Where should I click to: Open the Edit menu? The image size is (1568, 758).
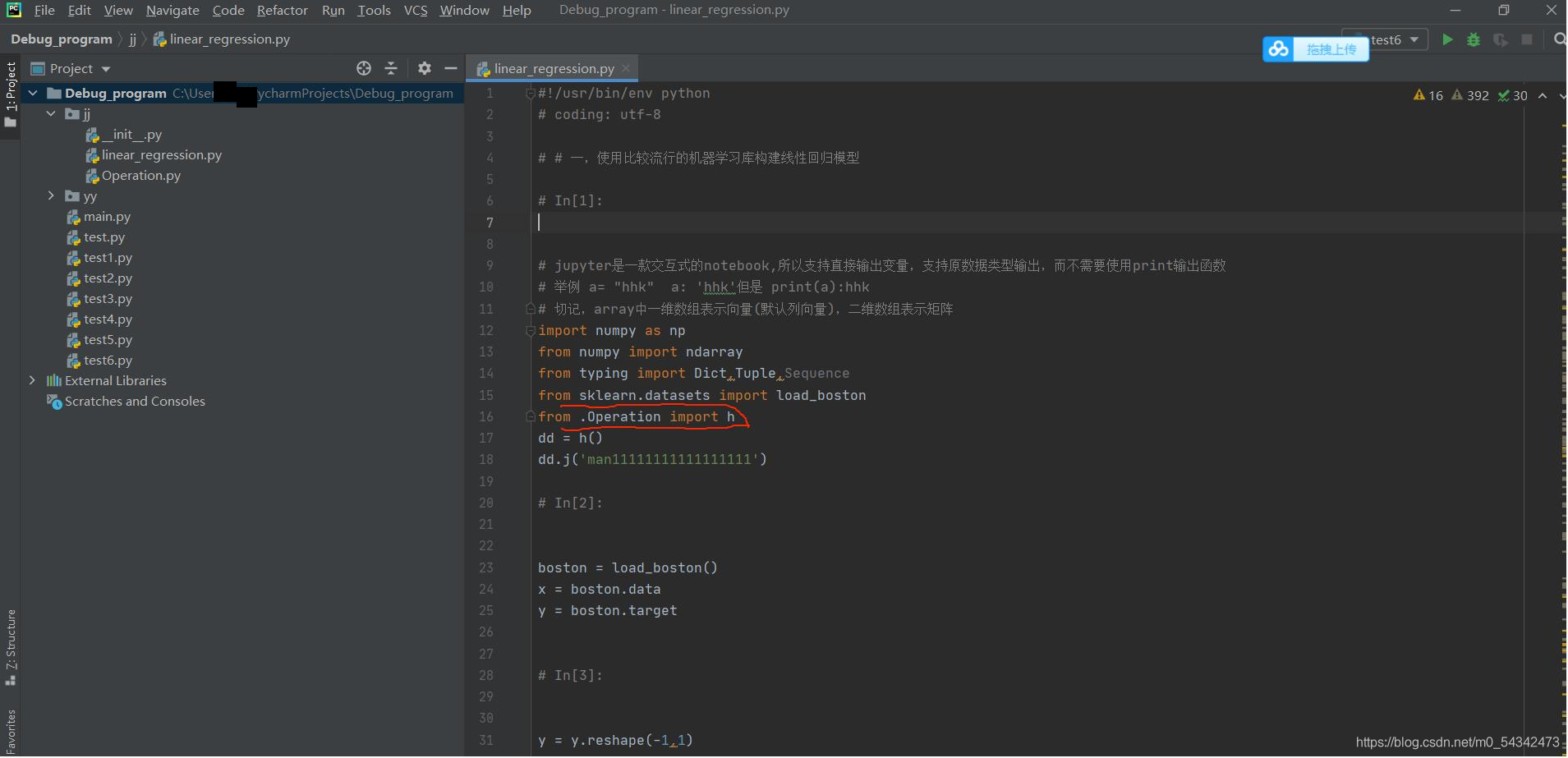pos(79,10)
